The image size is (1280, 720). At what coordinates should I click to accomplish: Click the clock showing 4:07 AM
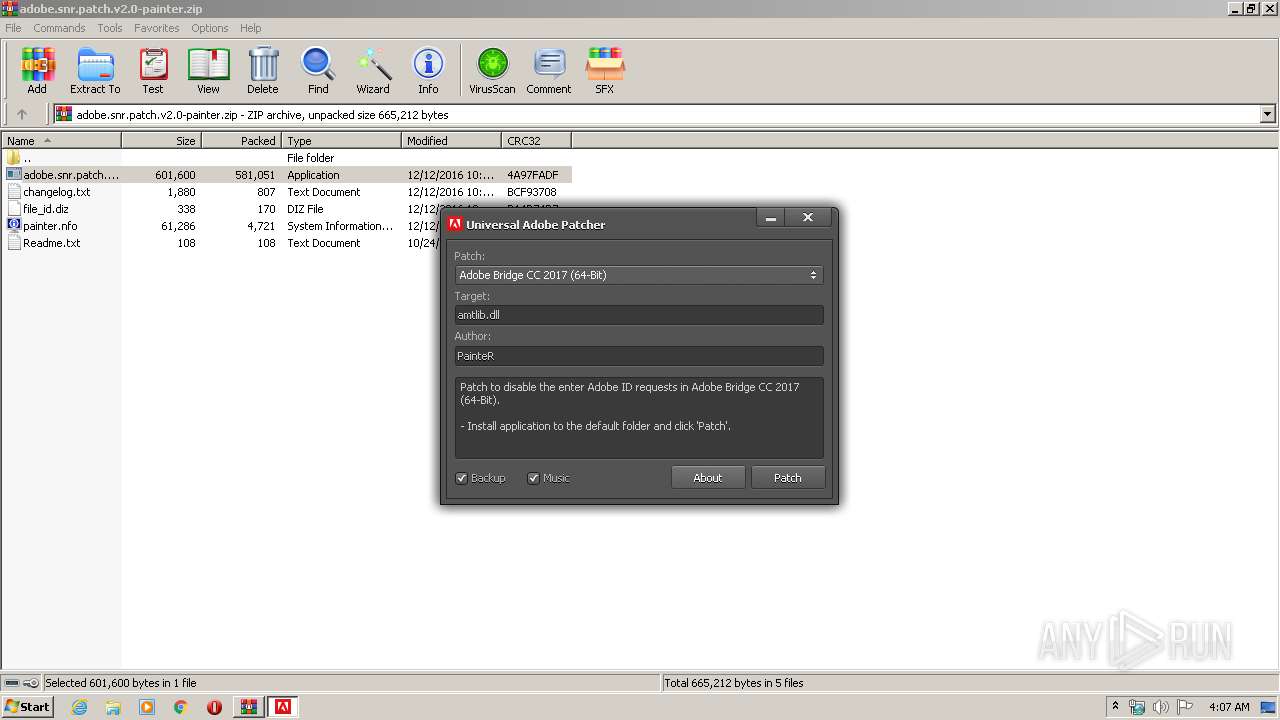[1229, 707]
